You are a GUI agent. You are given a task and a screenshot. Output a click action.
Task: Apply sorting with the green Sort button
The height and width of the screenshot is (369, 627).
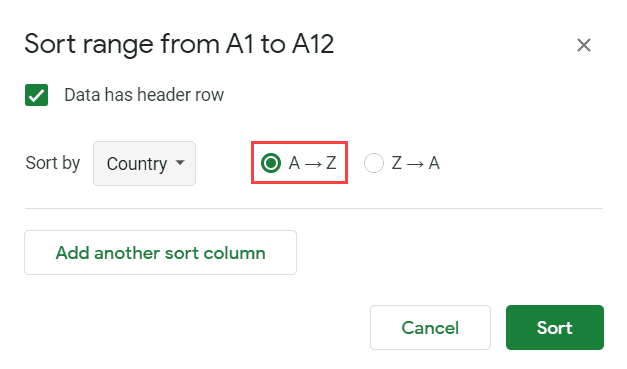[x=555, y=327]
